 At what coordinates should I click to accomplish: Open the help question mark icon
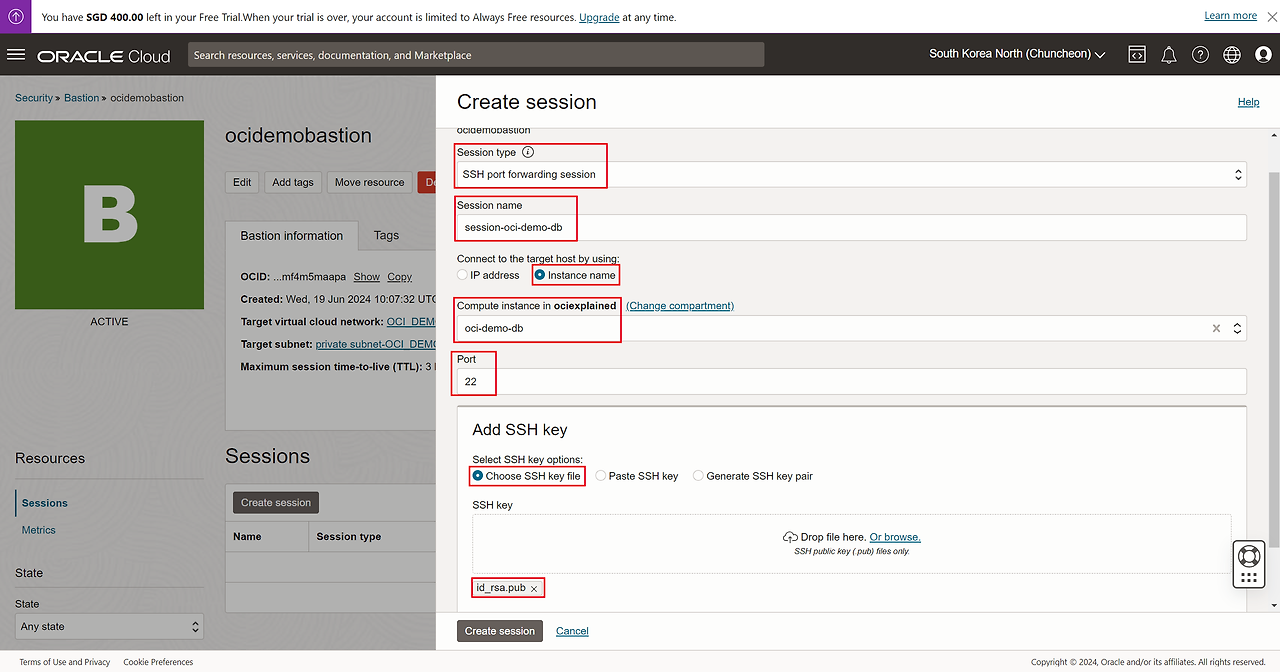(1200, 55)
